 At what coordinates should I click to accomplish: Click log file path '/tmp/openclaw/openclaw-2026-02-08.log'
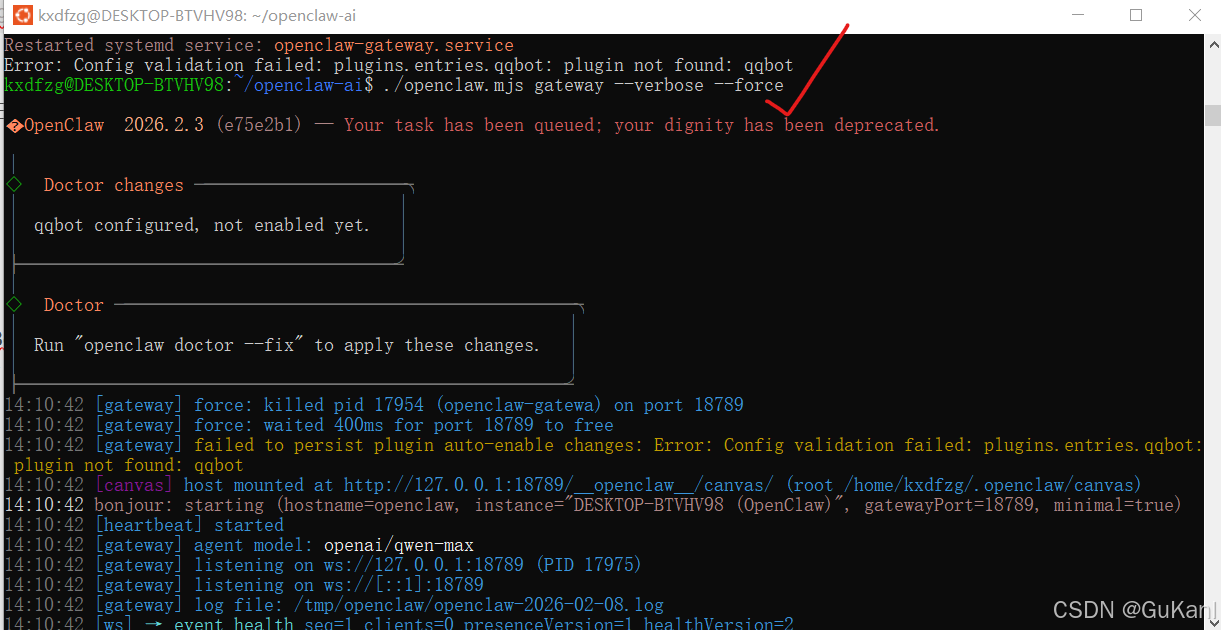(x=479, y=605)
